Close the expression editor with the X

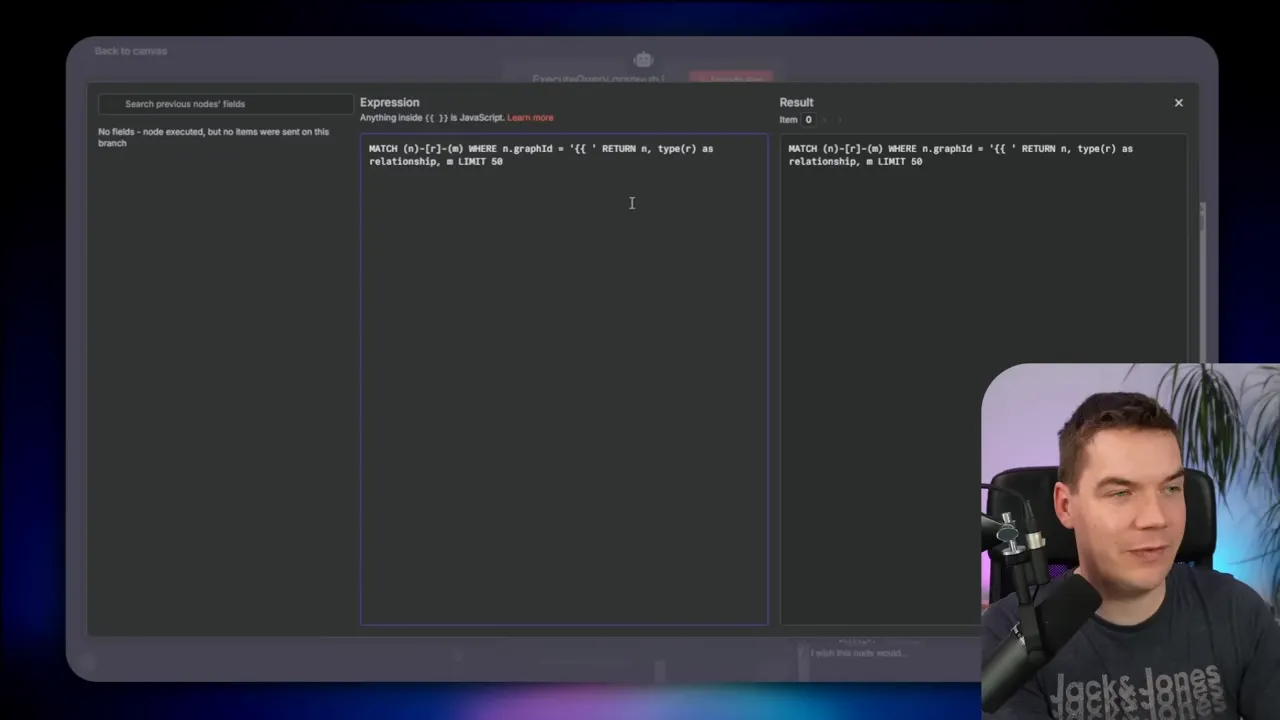pos(1178,102)
